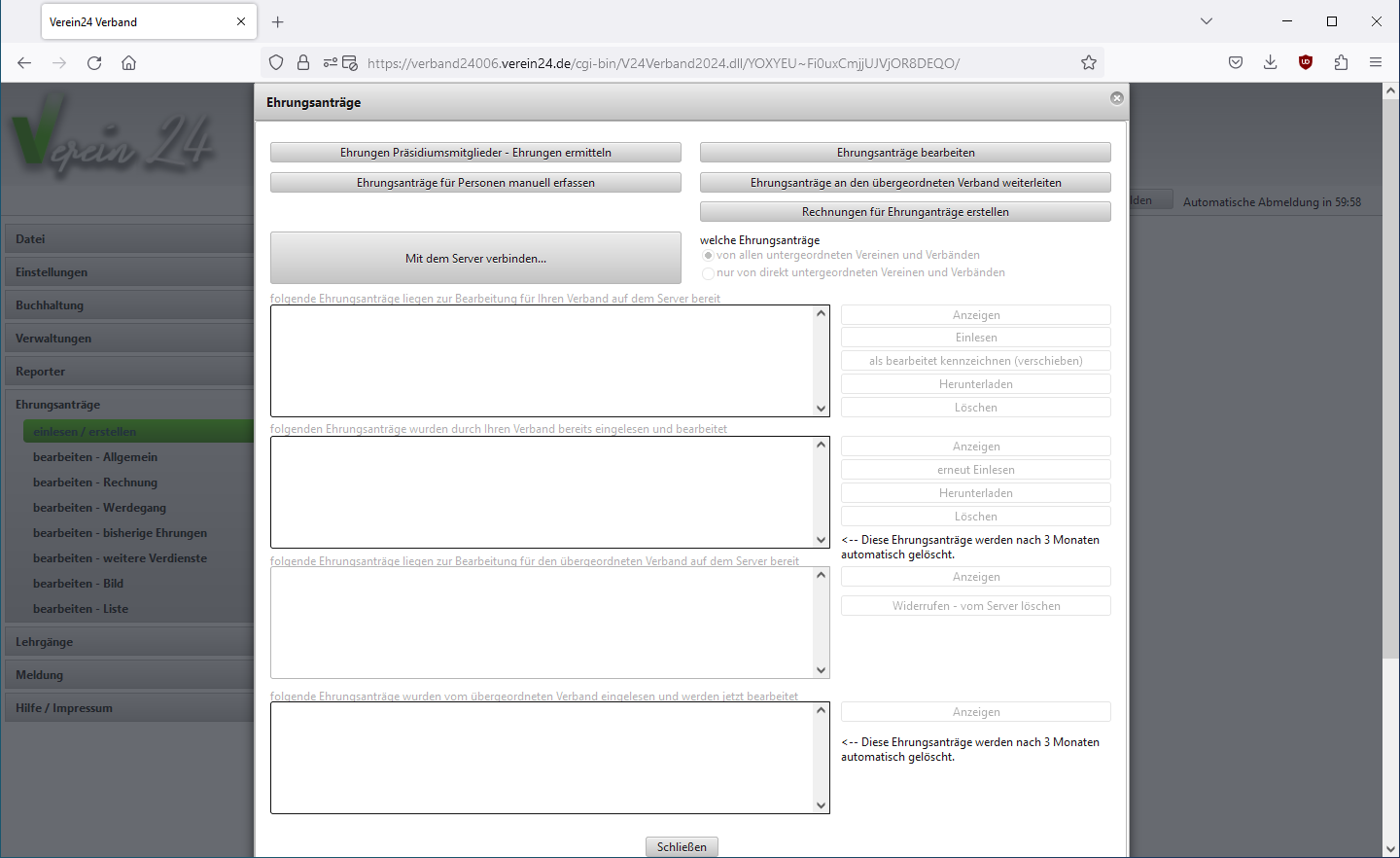Open a new browser tab
The width and height of the screenshot is (1400, 858).
coord(278,21)
